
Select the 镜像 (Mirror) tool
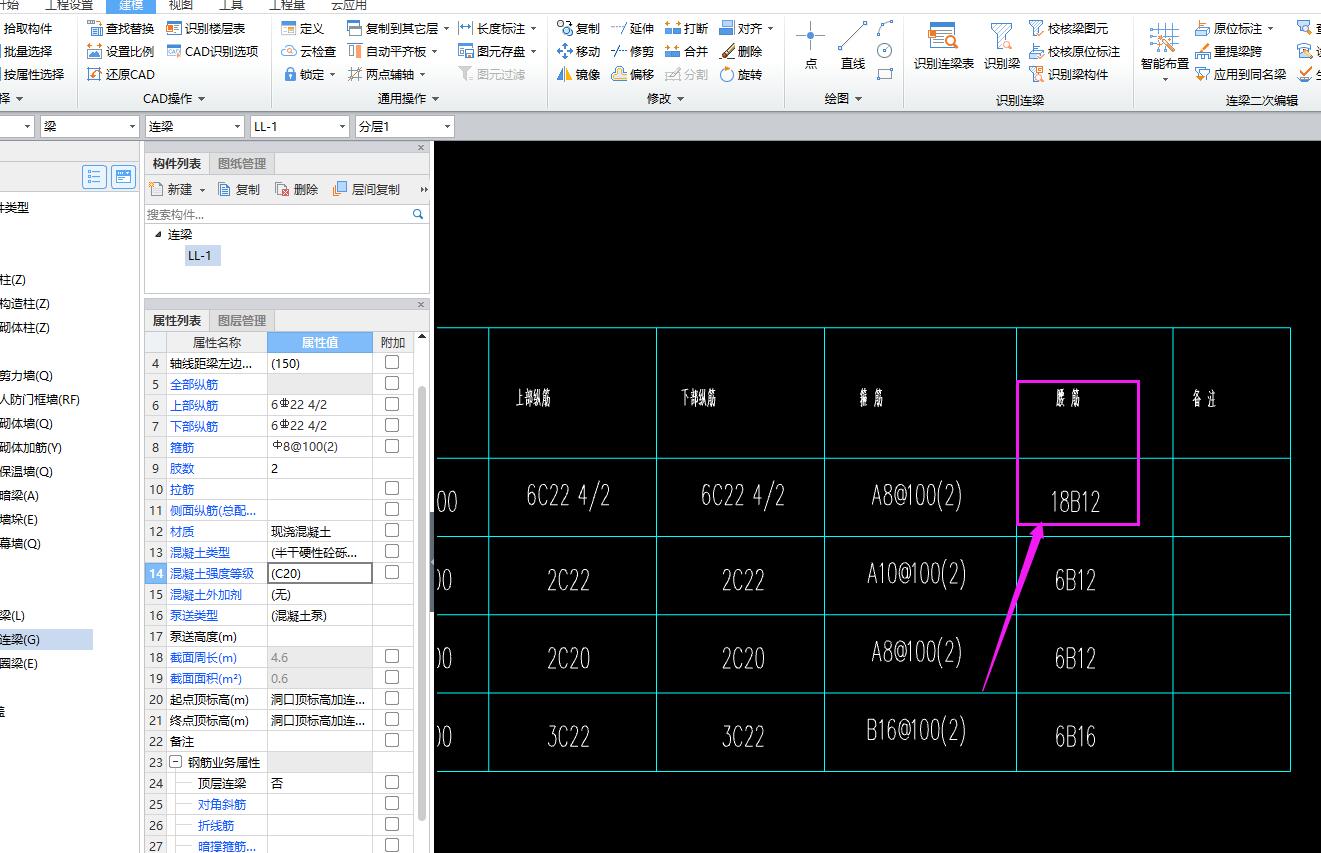pyautogui.click(x=578, y=74)
